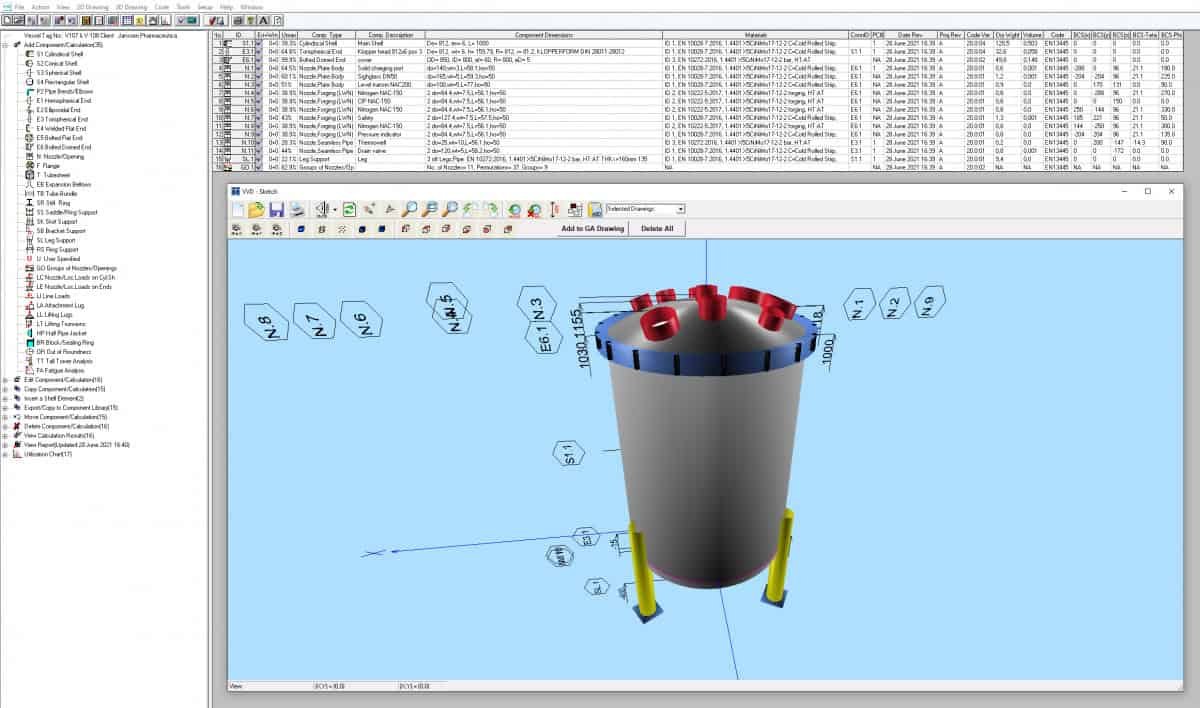Screen dimensions: 1200x708
Task: Click the Delete All button
Action: point(657,229)
